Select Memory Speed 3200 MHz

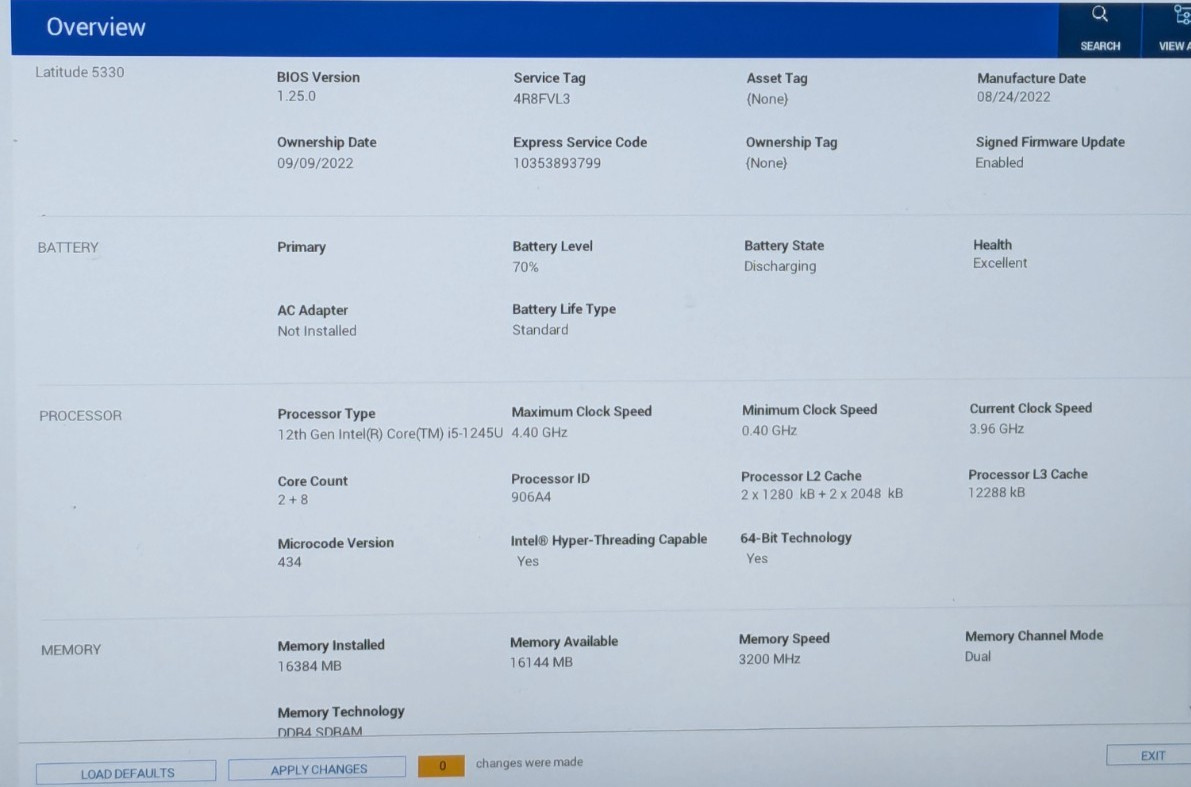(x=769, y=659)
